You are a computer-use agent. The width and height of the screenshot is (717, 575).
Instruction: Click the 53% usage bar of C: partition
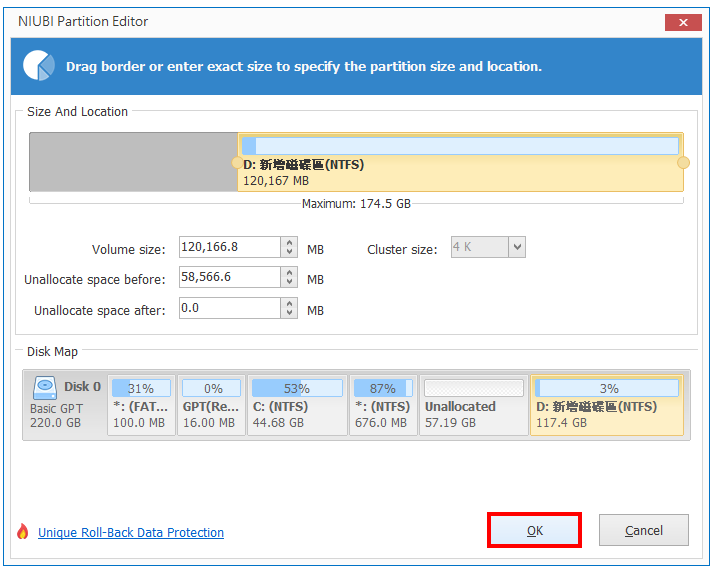[x=297, y=388]
